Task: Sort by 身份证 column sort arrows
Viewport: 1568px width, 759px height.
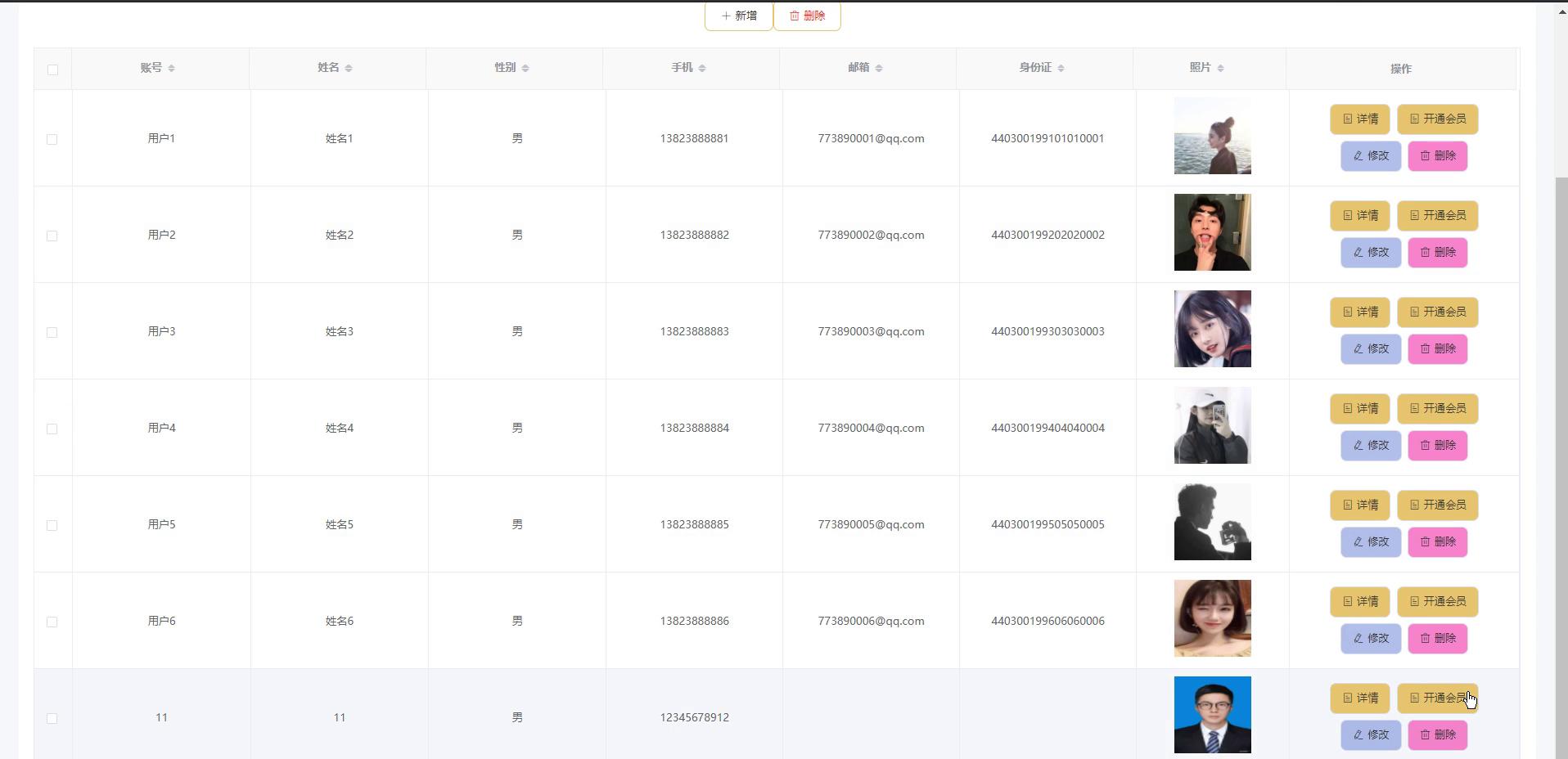Action: [1061, 68]
